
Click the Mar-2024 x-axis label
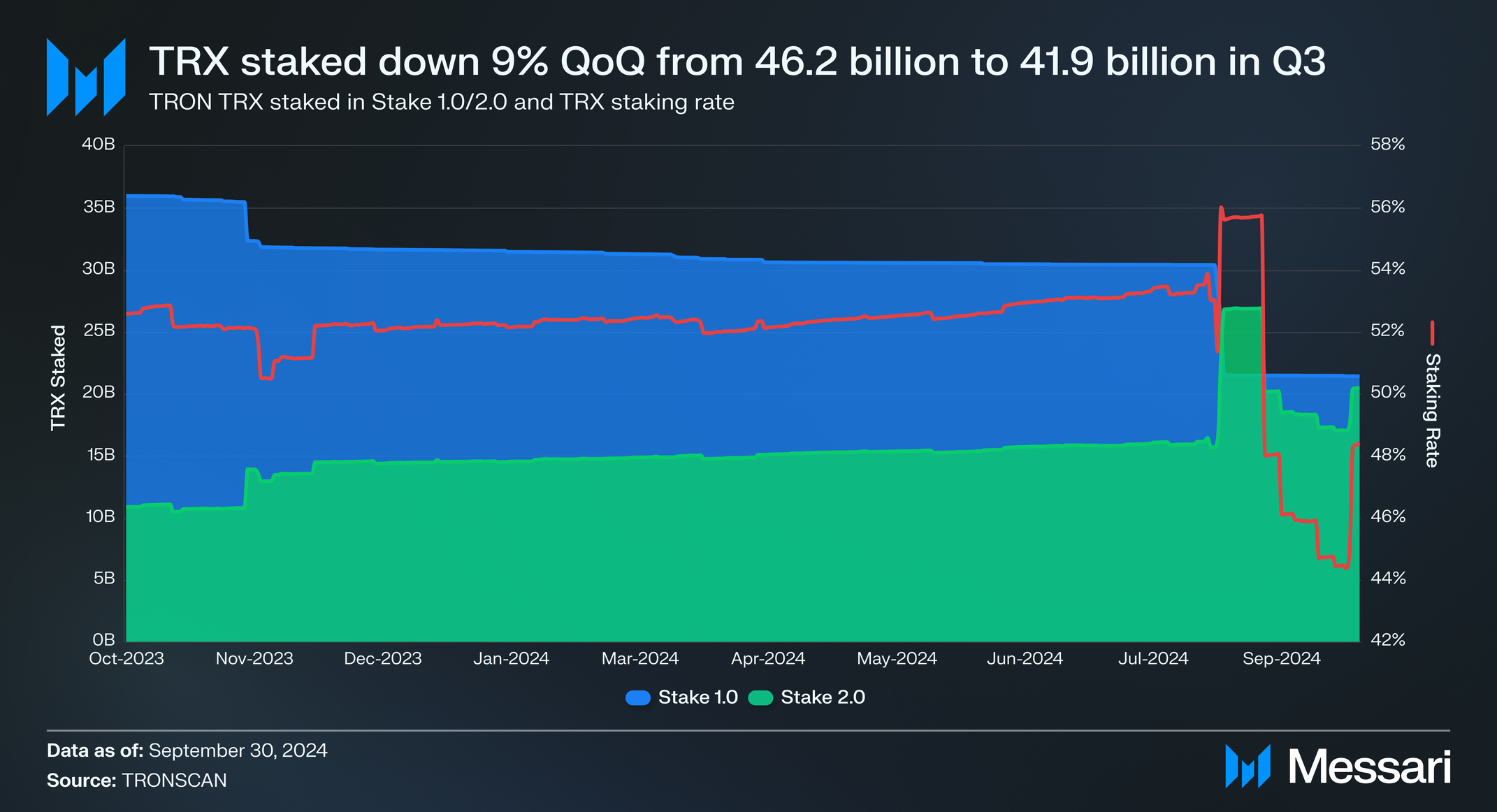pyautogui.click(x=640, y=659)
